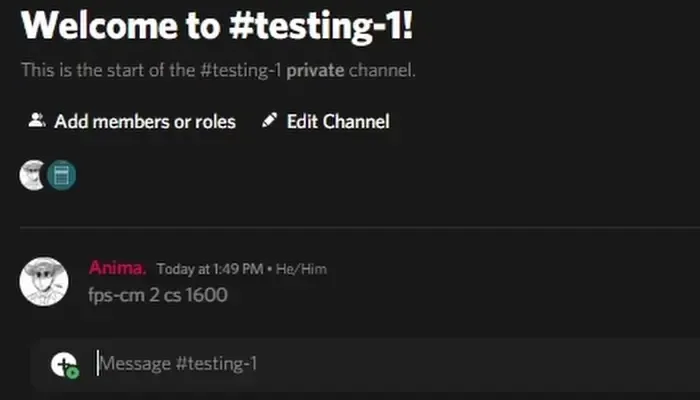Screen dimensions: 700x400
Task: Click the sketch-style member avatar under Add members
Action: tap(33, 175)
